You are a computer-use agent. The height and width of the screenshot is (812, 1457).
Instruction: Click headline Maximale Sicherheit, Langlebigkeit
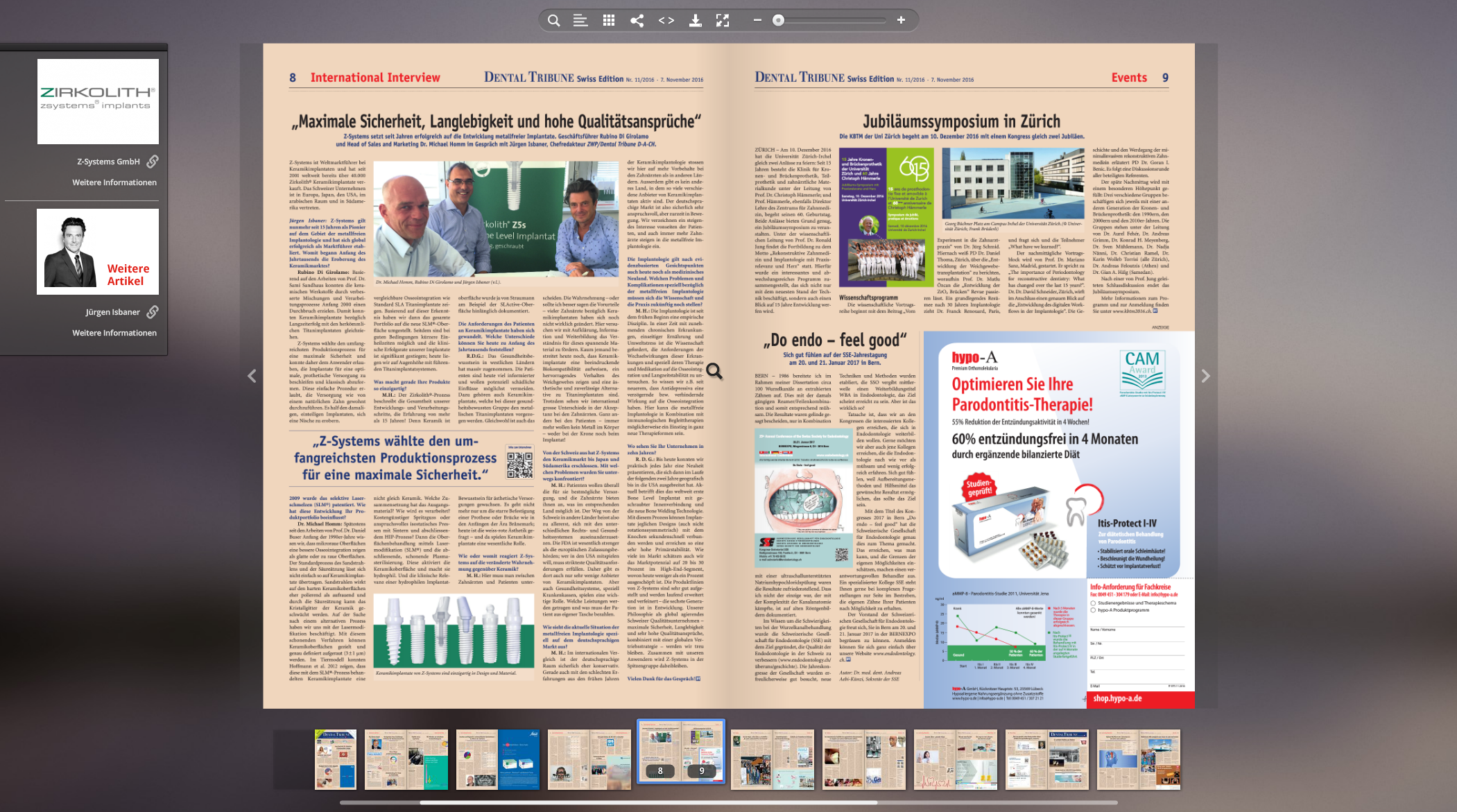coord(496,121)
